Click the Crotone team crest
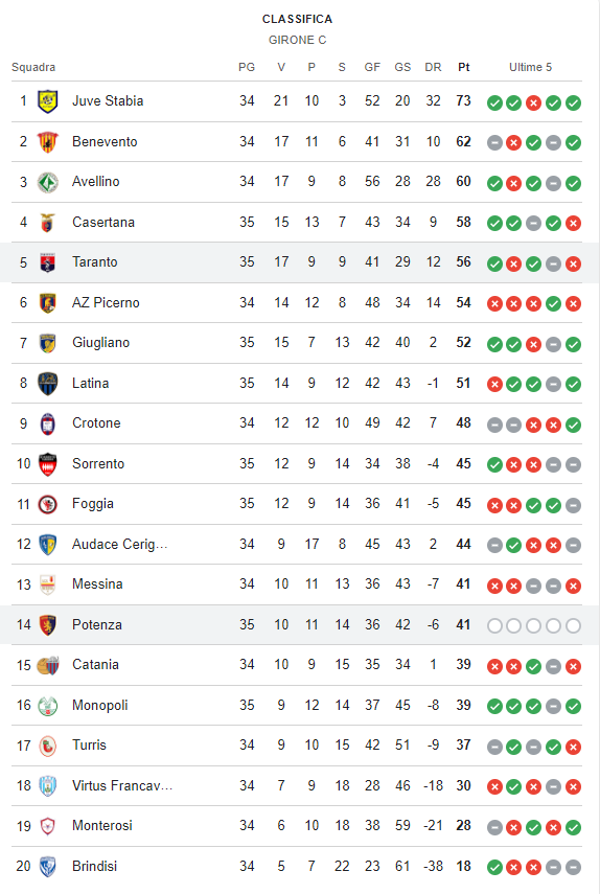The width and height of the screenshot is (600, 894). pyautogui.click(x=47, y=423)
